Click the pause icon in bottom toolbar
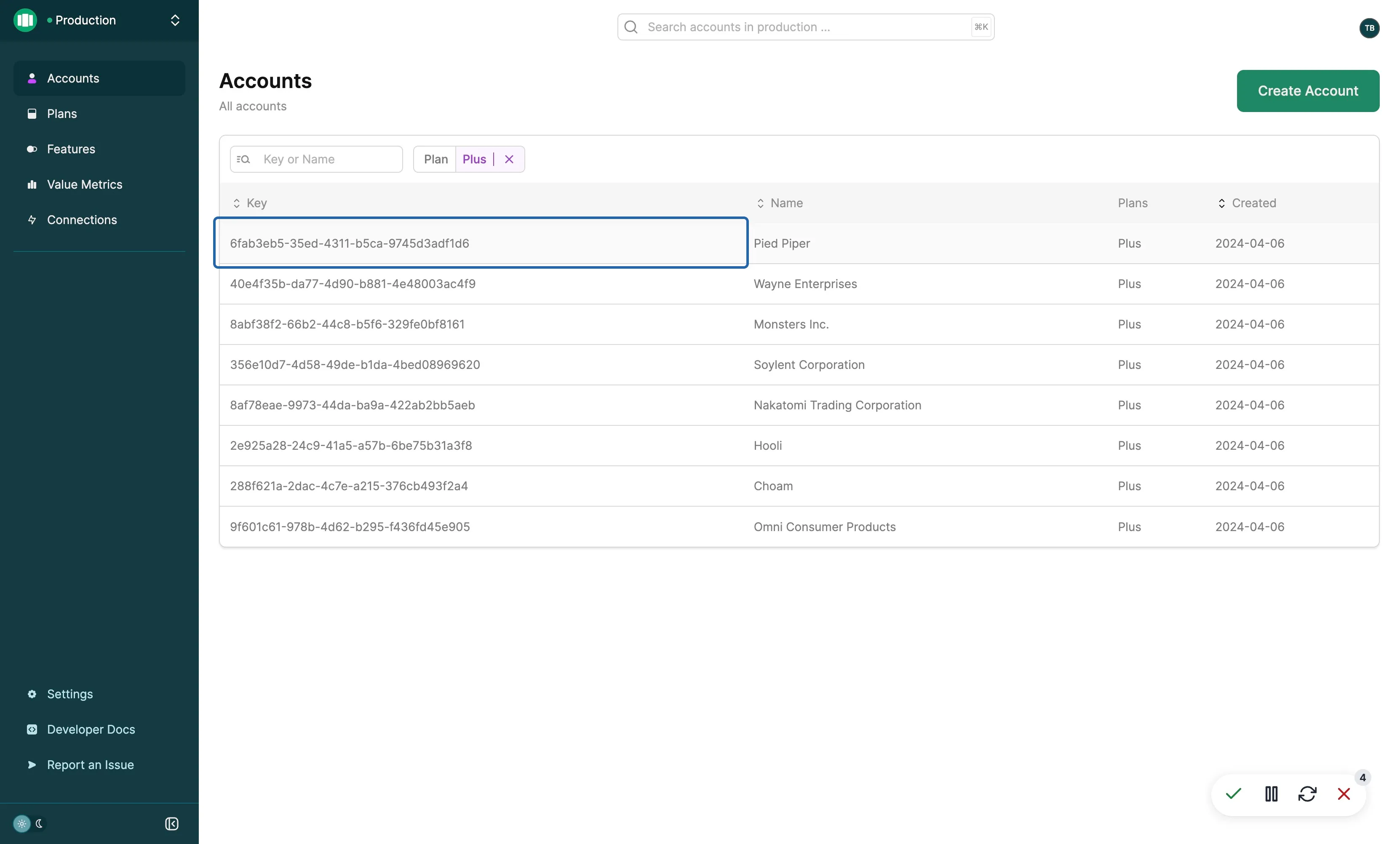This screenshot has width=1400, height=844. click(1271, 794)
